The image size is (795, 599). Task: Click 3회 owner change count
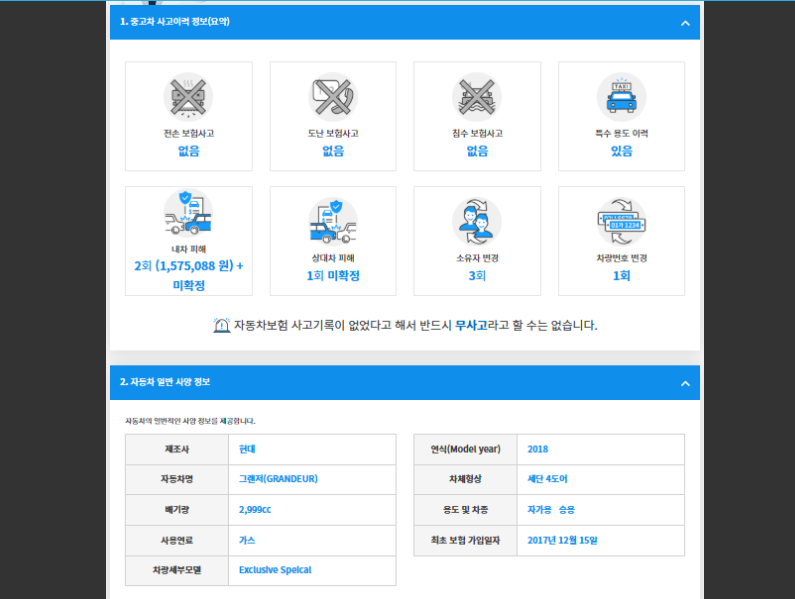[x=477, y=275]
